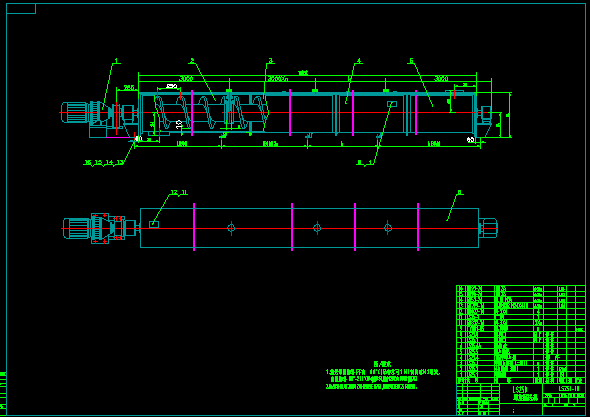The width and height of the screenshot is (590, 417).
Task: Click the parts list table above title block
Action: click(x=521, y=335)
